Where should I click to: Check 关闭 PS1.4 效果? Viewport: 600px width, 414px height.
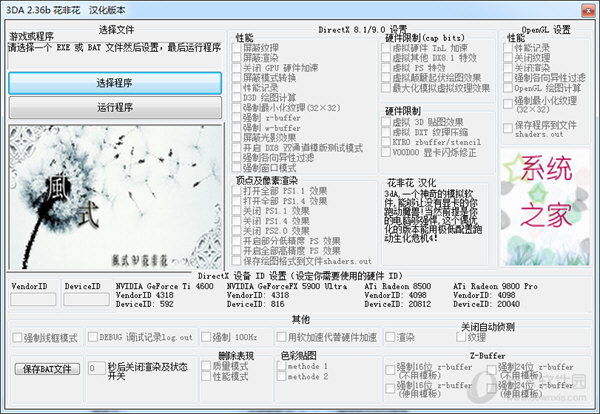236,221
